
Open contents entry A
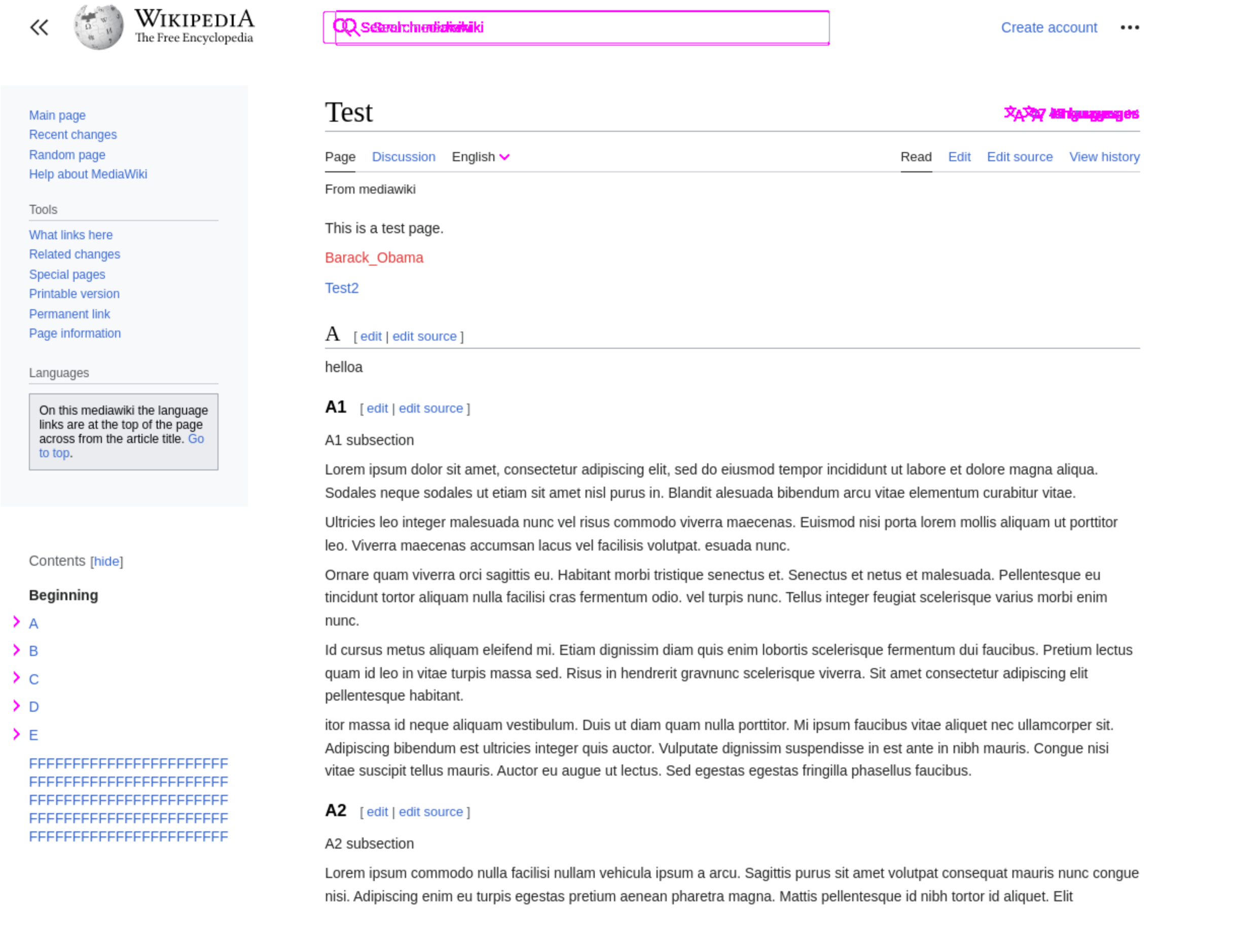coord(33,624)
